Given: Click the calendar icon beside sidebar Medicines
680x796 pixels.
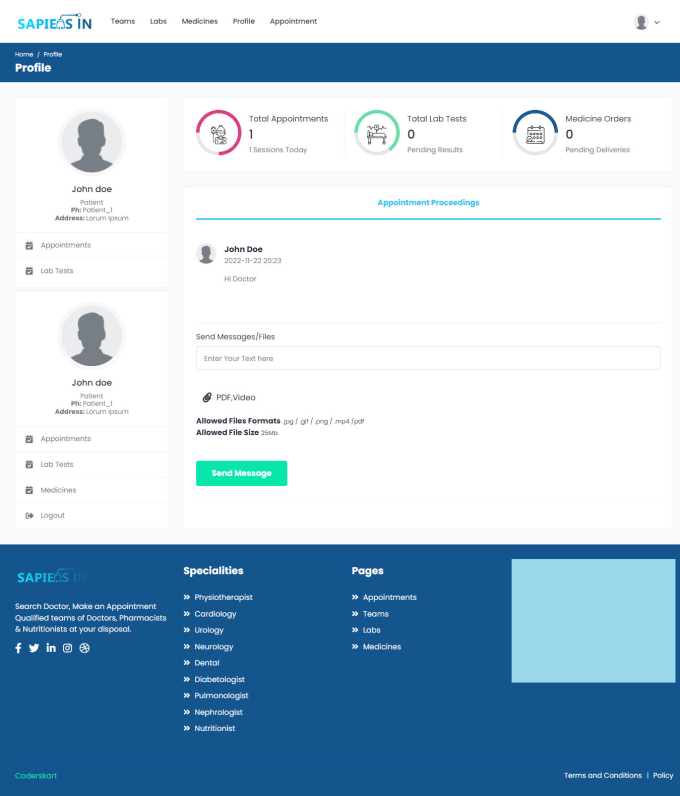Looking at the screenshot, I should click(29, 490).
